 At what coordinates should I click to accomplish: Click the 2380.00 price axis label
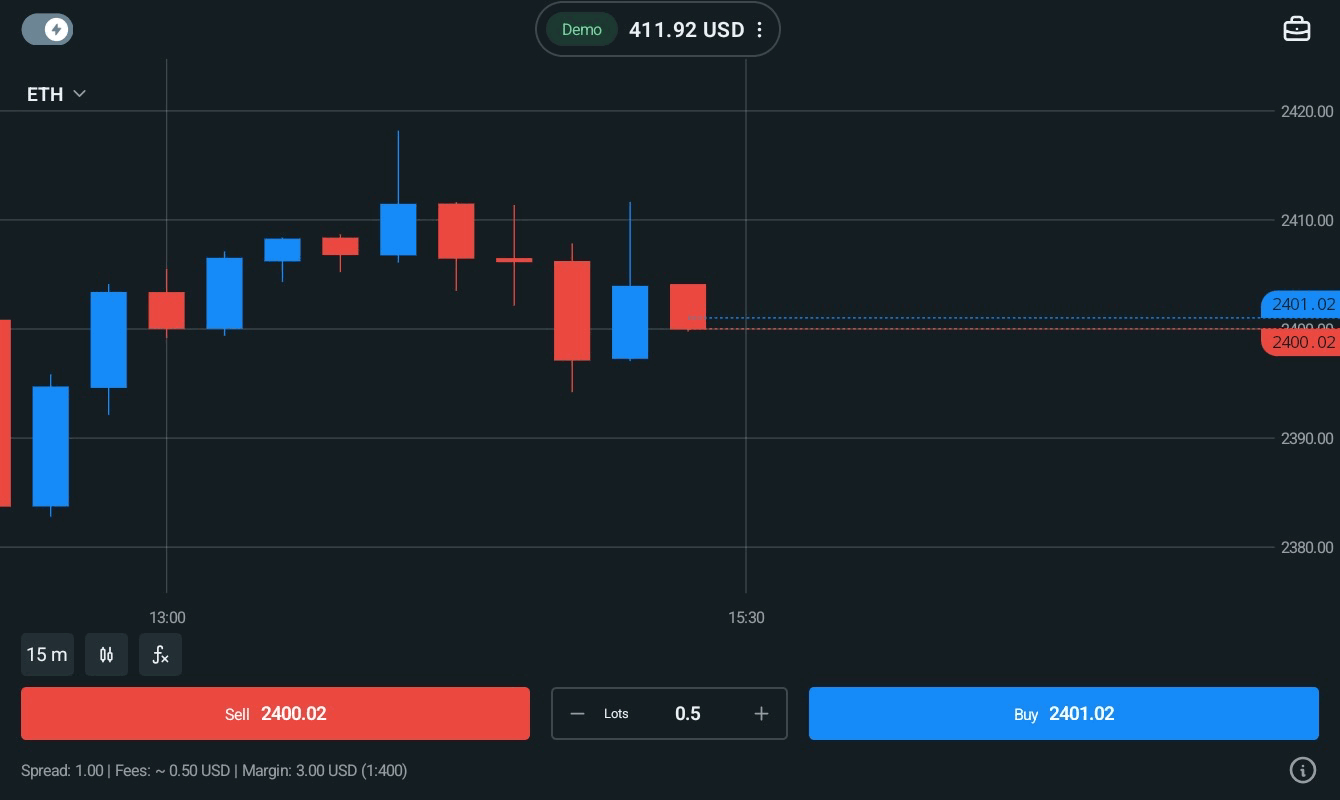(1306, 547)
